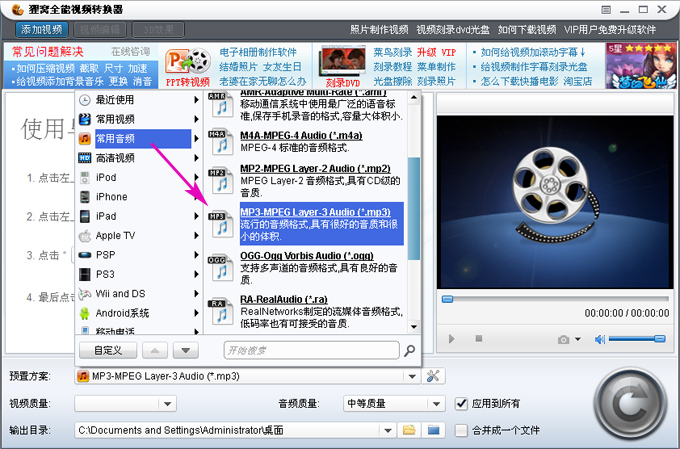The width and height of the screenshot is (680, 449).
Task: Click the MP3 format file icon
Action: pos(221,224)
